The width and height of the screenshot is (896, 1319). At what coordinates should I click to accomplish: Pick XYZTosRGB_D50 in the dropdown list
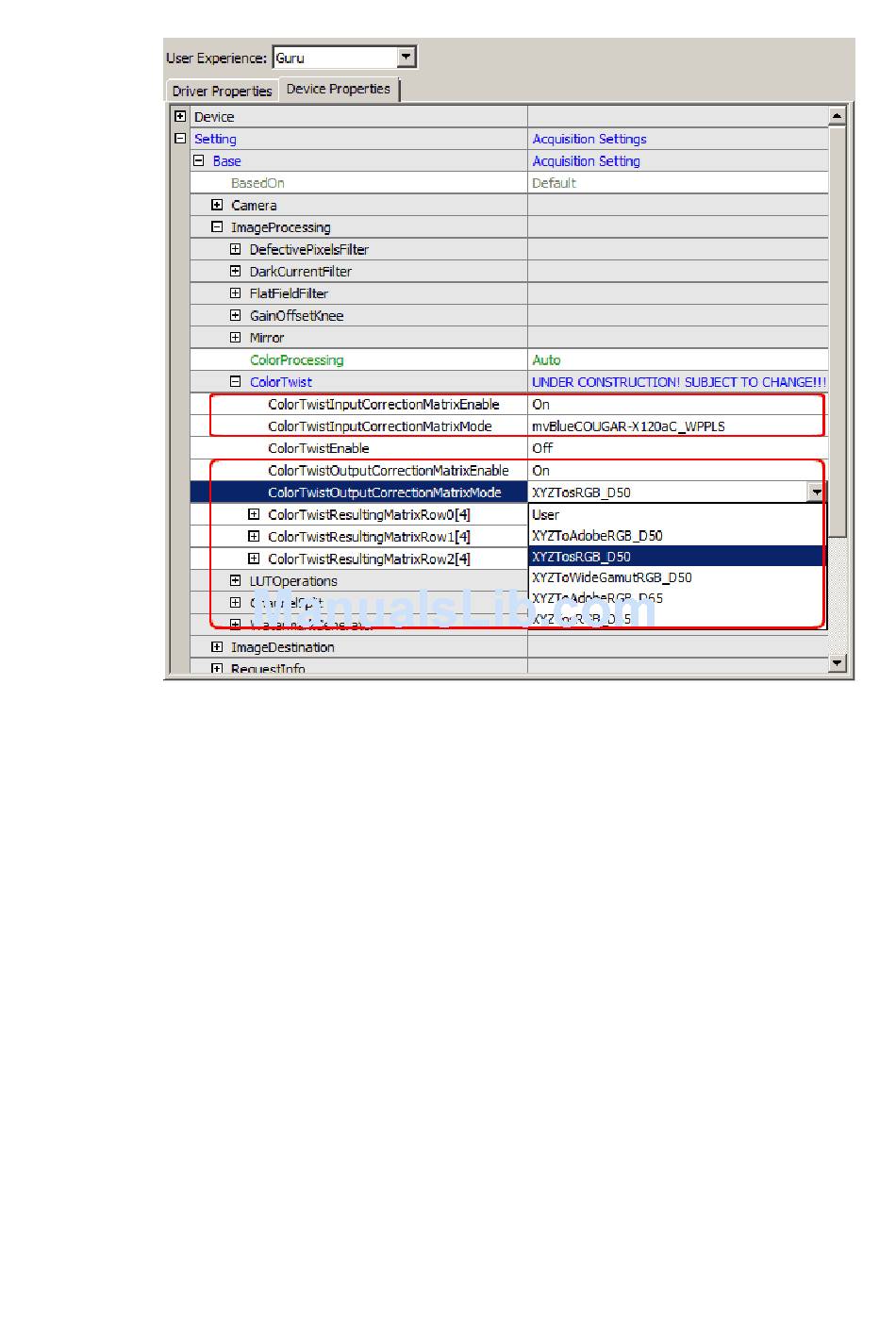[676, 557]
